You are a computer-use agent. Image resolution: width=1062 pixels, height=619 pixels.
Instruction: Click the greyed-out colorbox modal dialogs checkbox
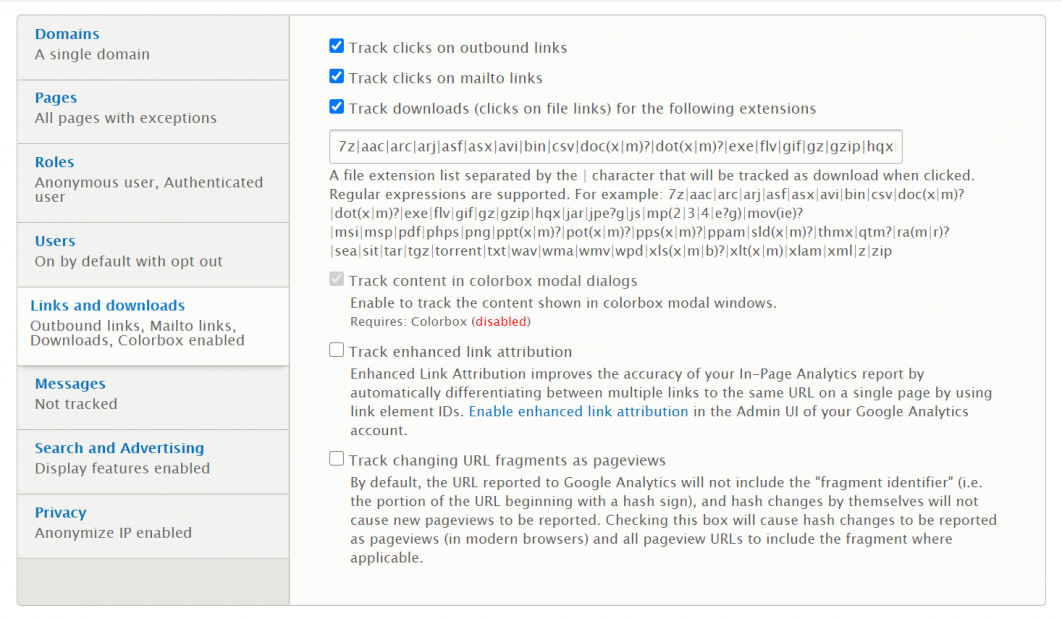tap(337, 280)
